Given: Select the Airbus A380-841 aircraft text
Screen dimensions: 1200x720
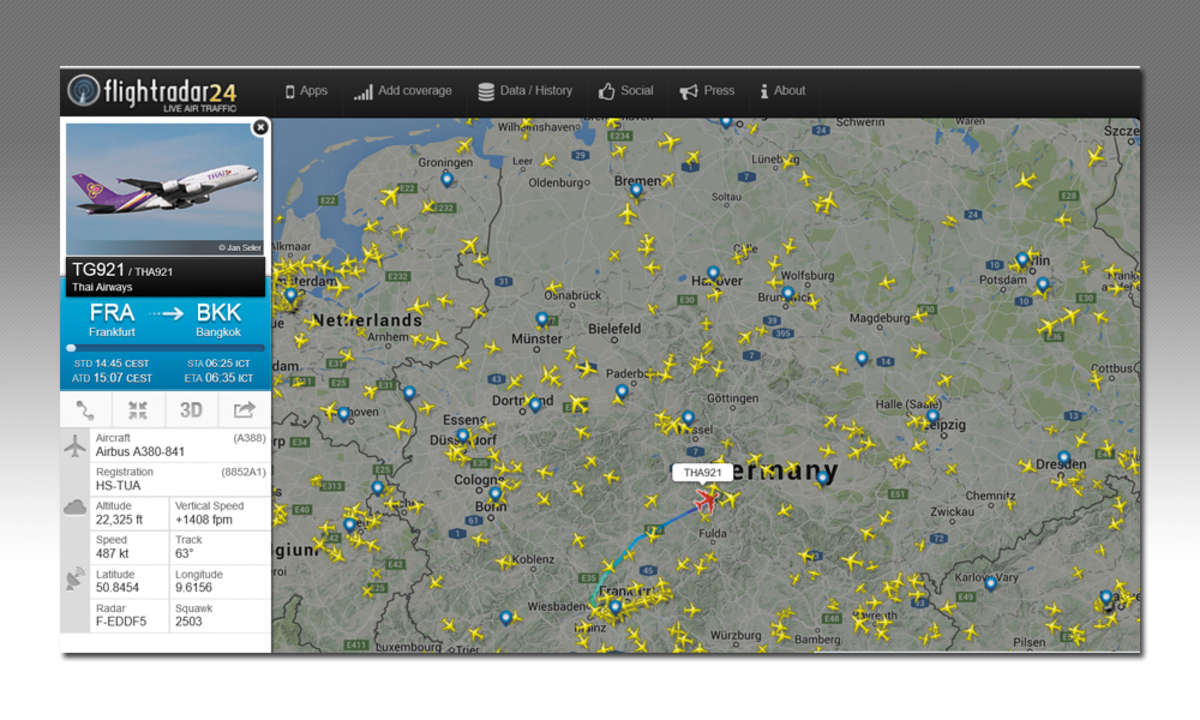Looking at the screenshot, I should [140, 452].
